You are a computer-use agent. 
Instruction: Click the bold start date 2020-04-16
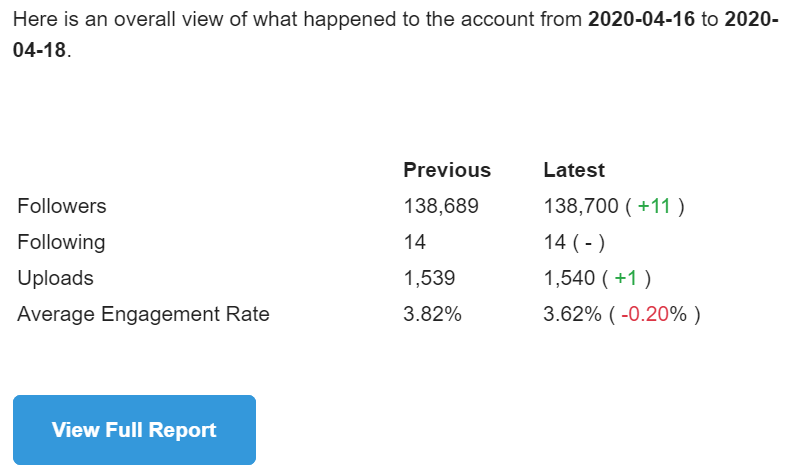[640, 19]
